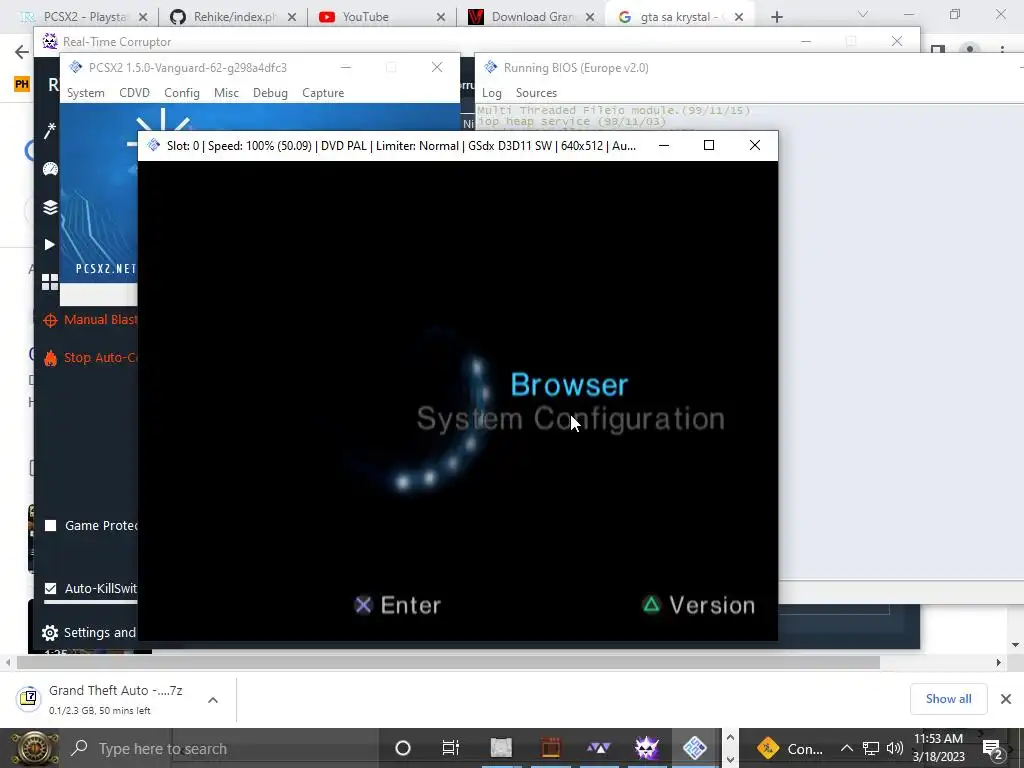Open the System menu in PCSX2
This screenshot has width=1024, height=768.
pyautogui.click(x=86, y=93)
